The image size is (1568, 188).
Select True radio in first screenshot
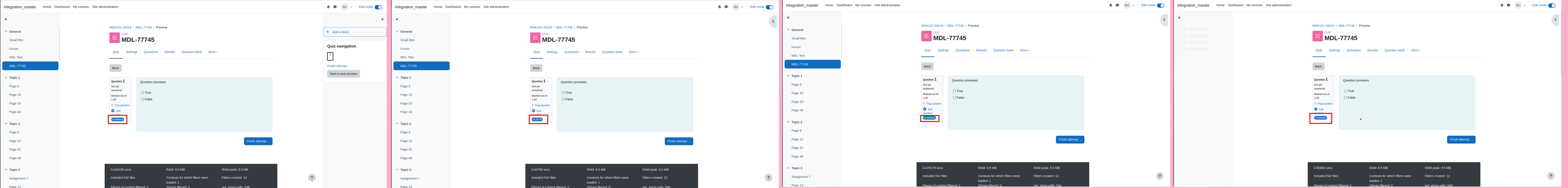pyautogui.click(x=143, y=93)
